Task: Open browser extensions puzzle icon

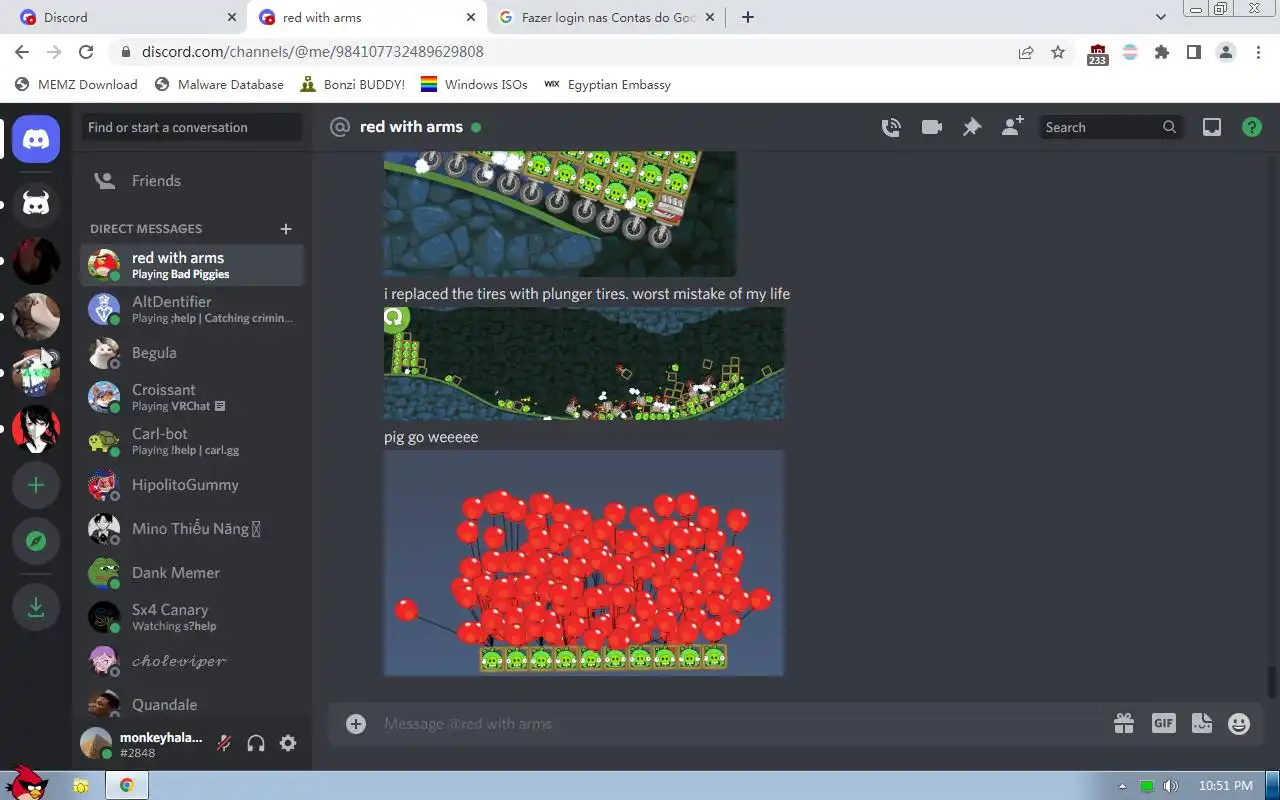Action: [1162, 52]
